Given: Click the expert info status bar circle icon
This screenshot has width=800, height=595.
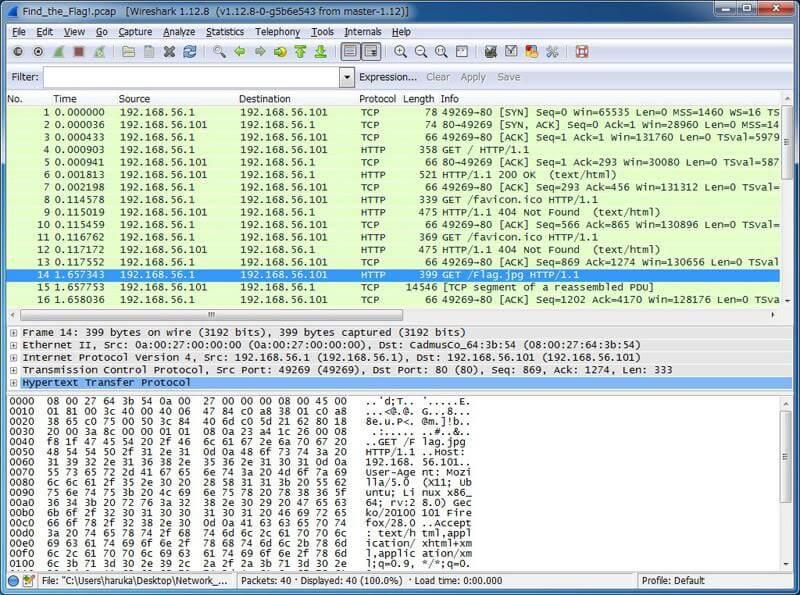Looking at the screenshot, I should click(14, 581).
